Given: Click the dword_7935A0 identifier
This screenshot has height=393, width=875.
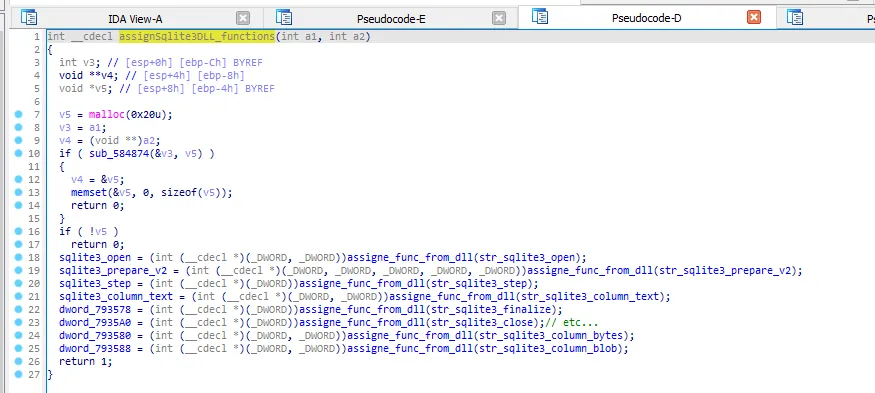Looking at the screenshot, I should click(x=95, y=322).
